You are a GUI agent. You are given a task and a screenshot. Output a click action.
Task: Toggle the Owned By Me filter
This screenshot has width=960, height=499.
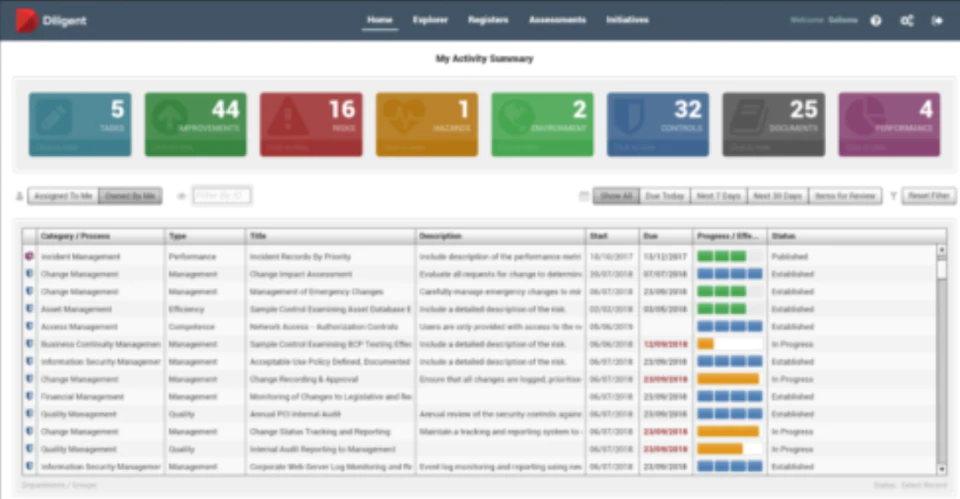click(x=130, y=196)
